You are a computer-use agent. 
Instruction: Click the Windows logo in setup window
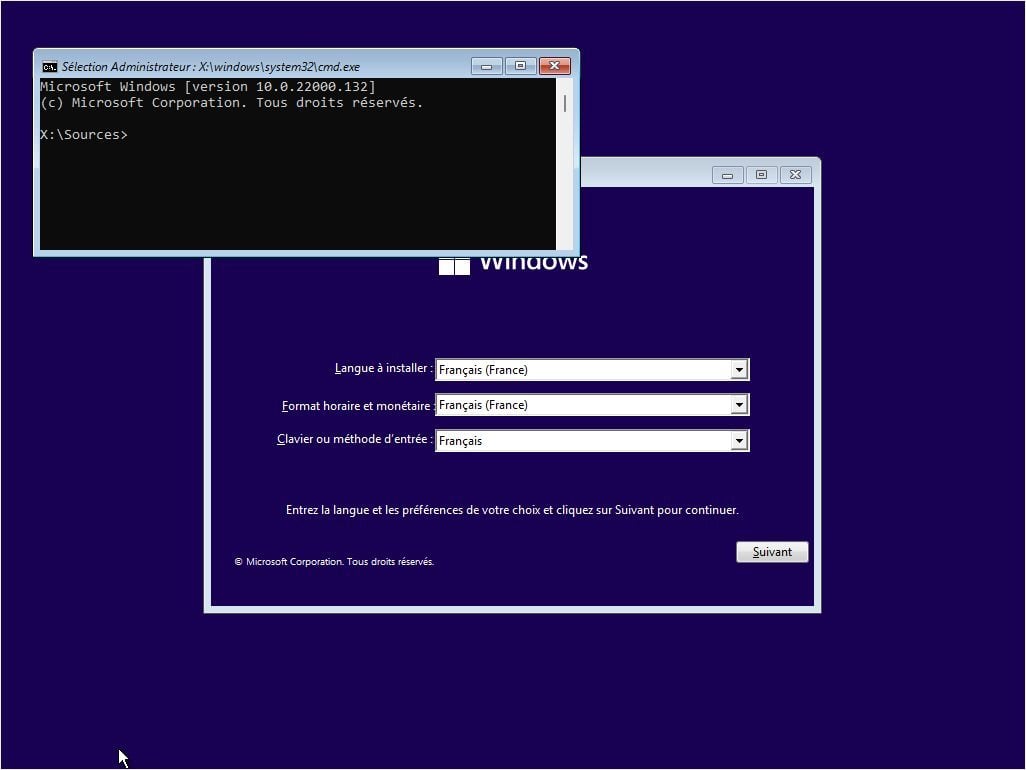(x=454, y=266)
